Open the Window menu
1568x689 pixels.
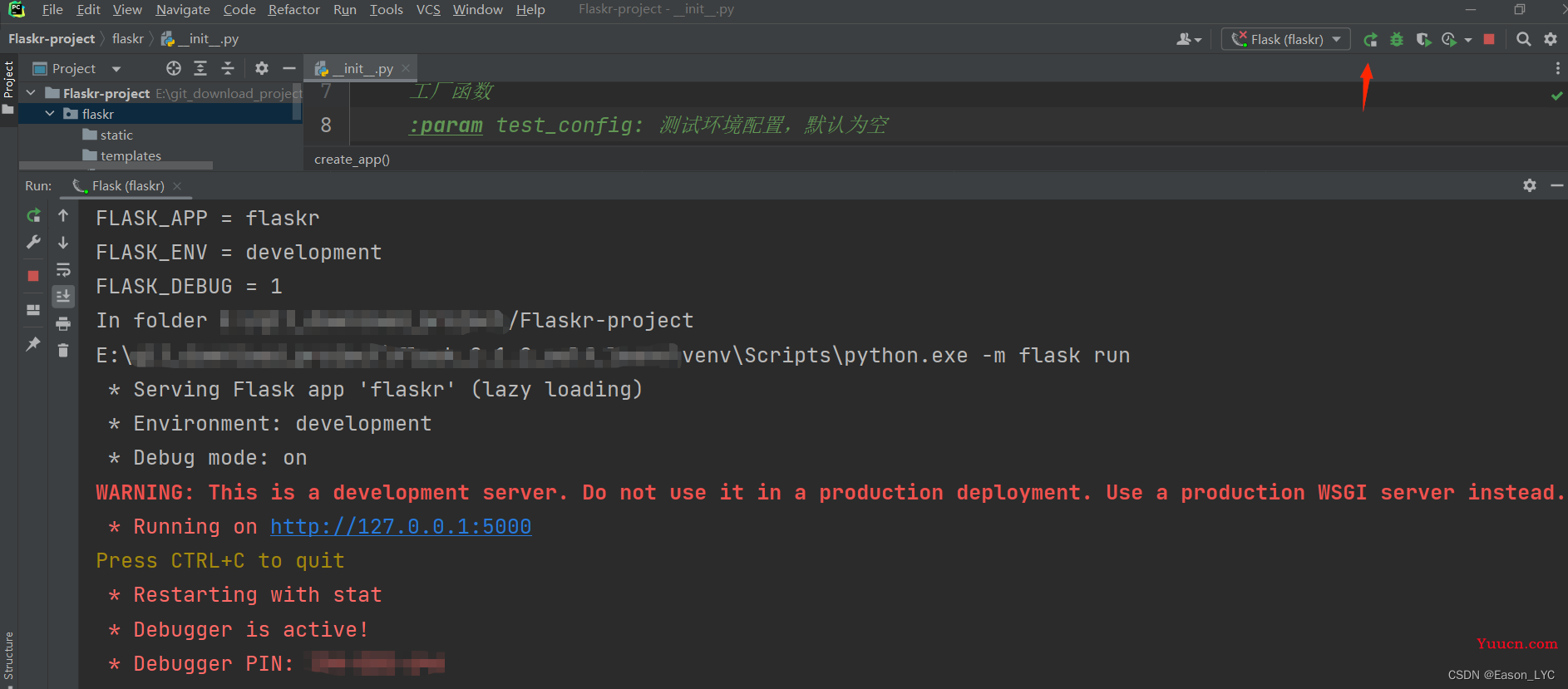[x=478, y=10]
